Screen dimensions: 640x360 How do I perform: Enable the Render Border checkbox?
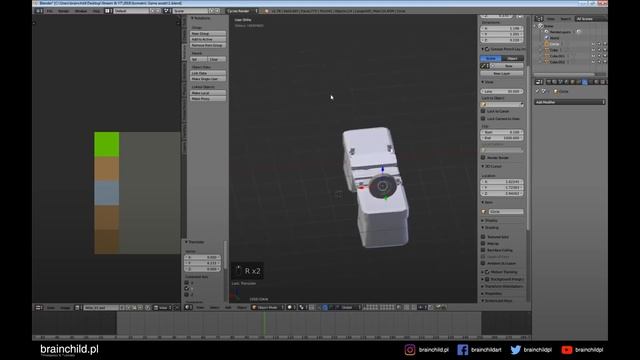tap(483, 158)
